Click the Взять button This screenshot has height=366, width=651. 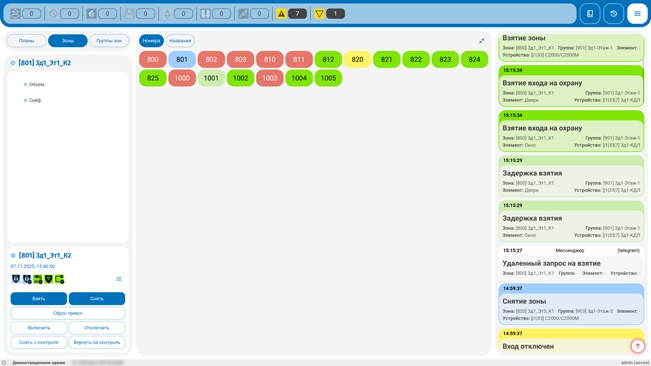click(x=39, y=298)
